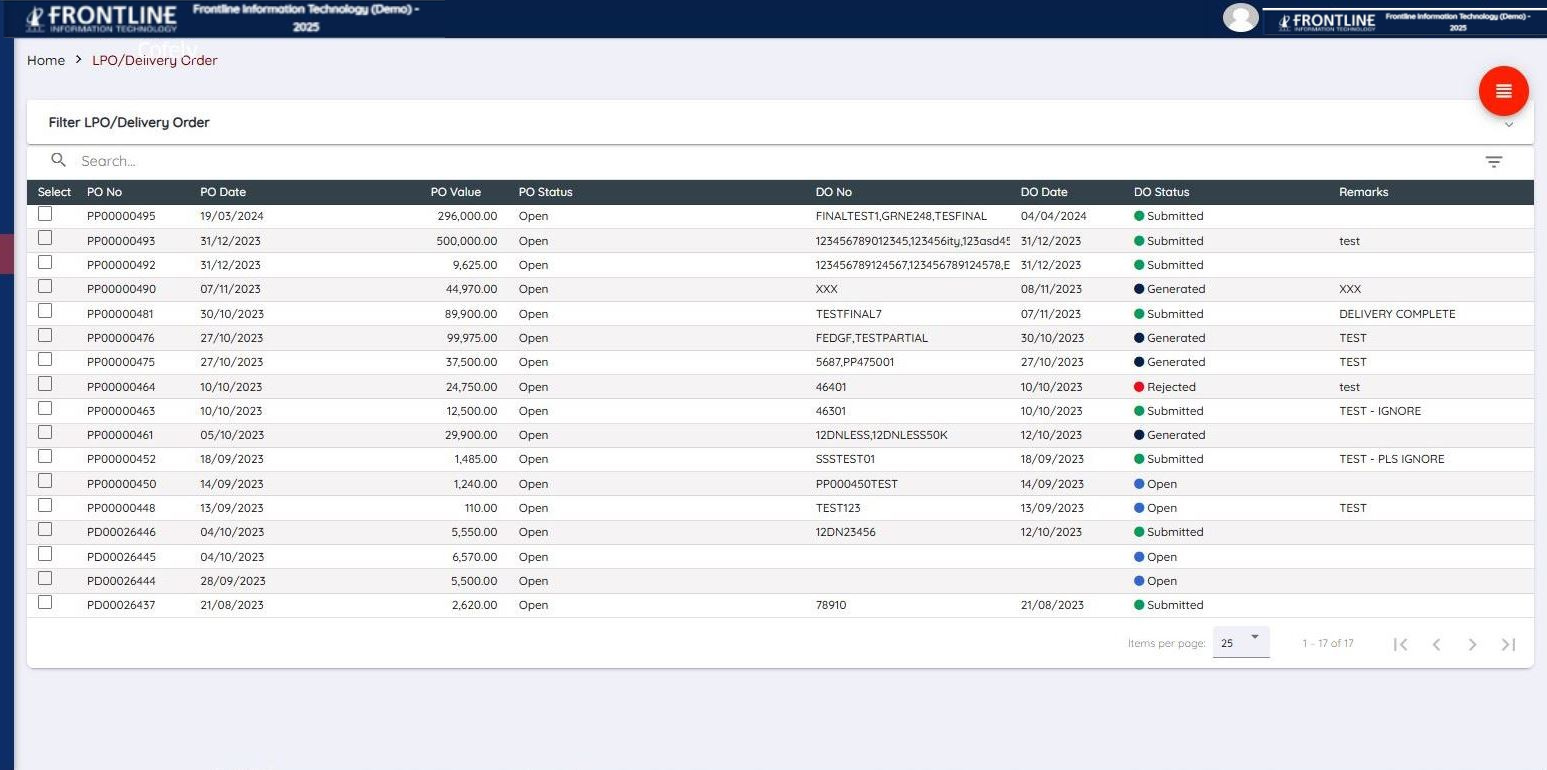This screenshot has width=1547, height=770.
Task: Sort the table by PO No header
Action: (x=104, y=192)
